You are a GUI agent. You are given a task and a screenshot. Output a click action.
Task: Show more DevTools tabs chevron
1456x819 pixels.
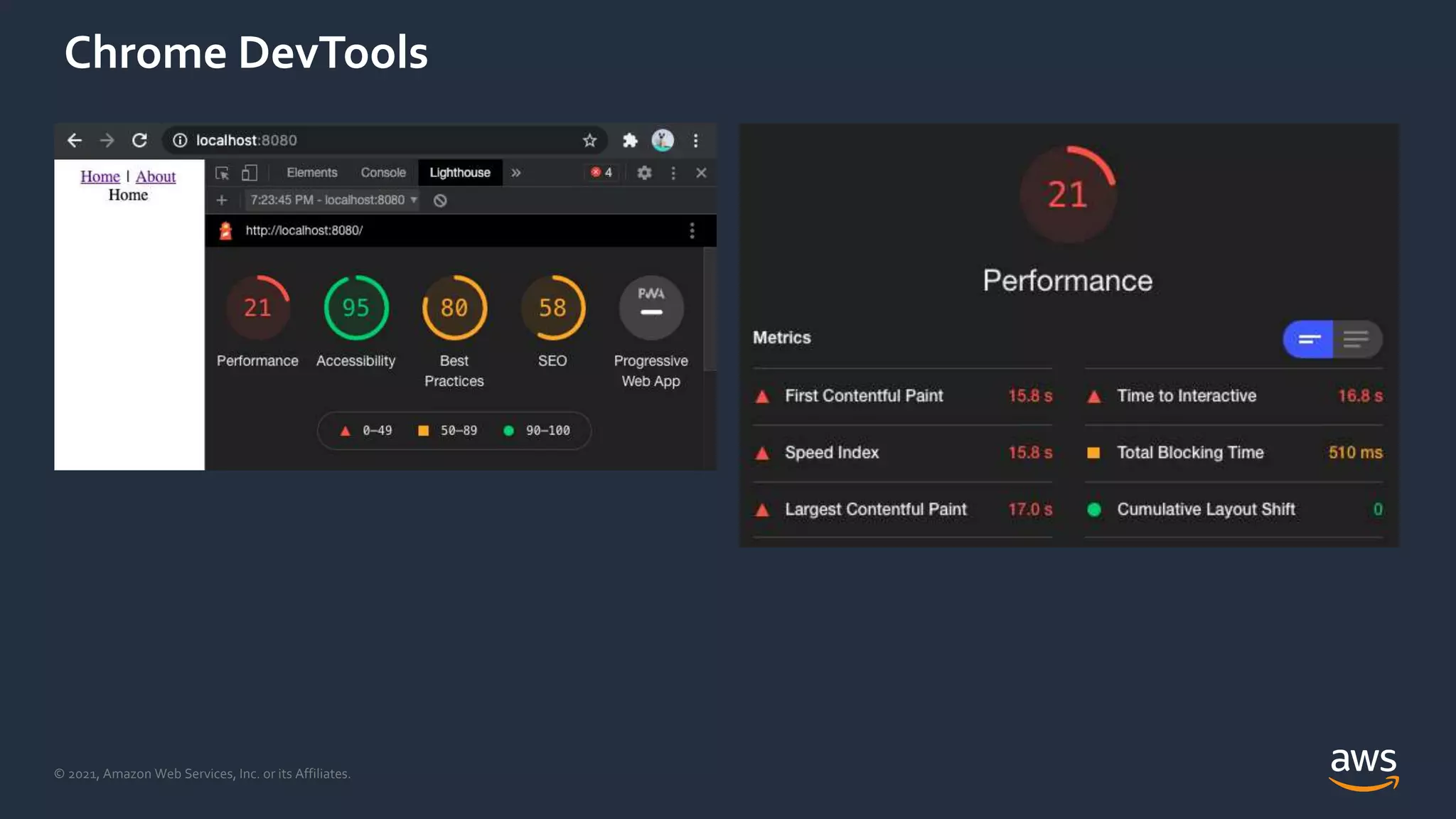pos(516,173)
